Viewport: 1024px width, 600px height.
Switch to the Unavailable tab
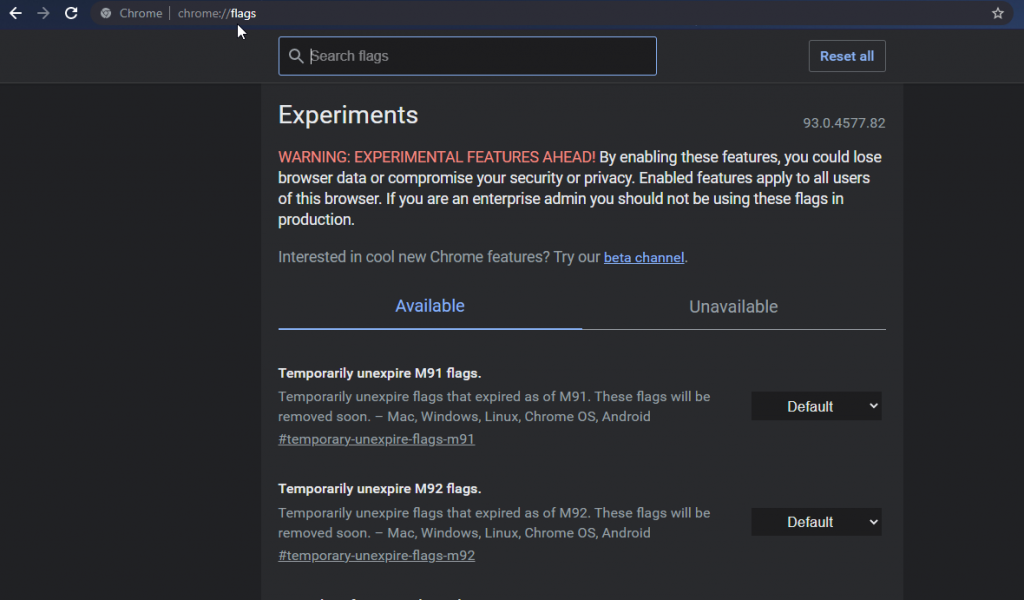point(733,307)
